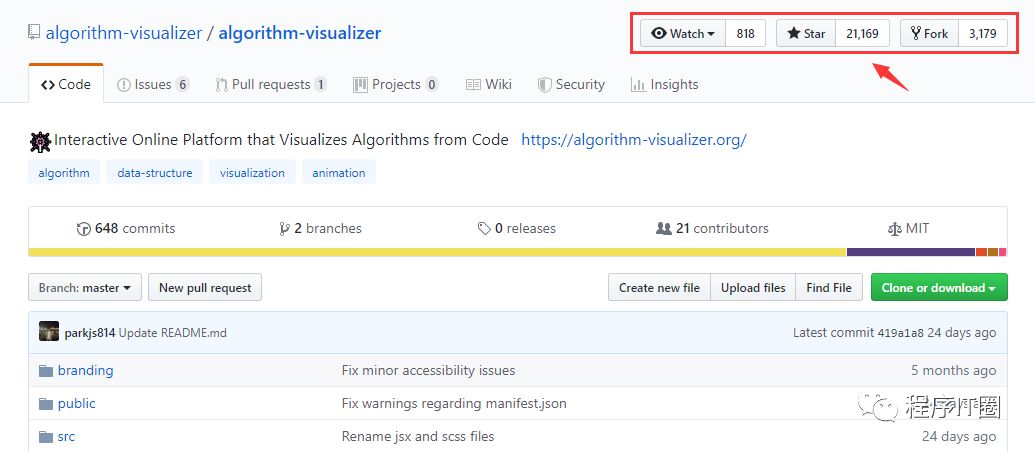Open the src folder
The height and width of the screenshot is (452, 1035).
(66, 436)
